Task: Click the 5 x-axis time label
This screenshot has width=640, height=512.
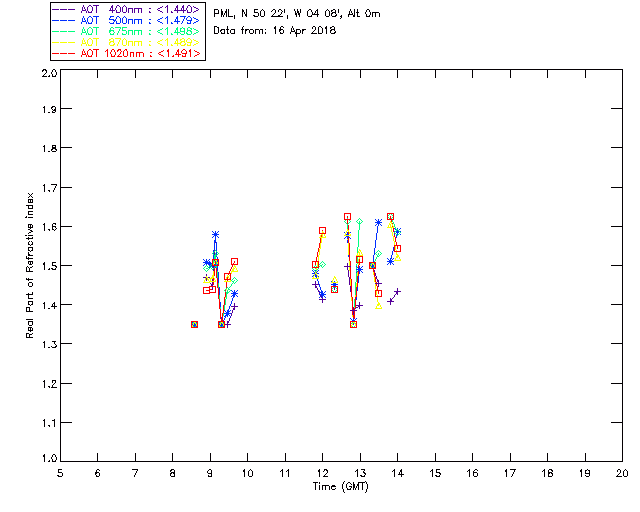Action: pyautogui.click(x=60, y=473)
